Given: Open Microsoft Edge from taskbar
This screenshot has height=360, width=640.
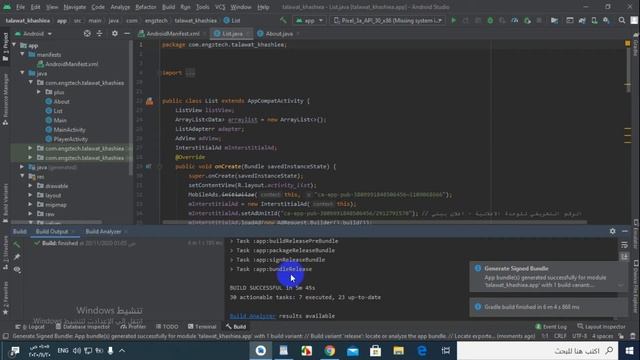Looking at the screenshot, I should pyautogui.click(x=422, y=351).
